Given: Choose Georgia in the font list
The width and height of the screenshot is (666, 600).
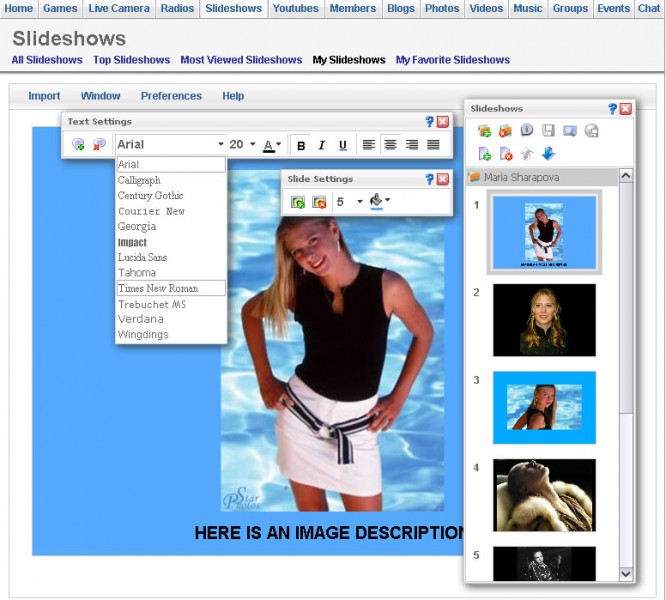Looking at the screenshot, I should pos(171,226).
